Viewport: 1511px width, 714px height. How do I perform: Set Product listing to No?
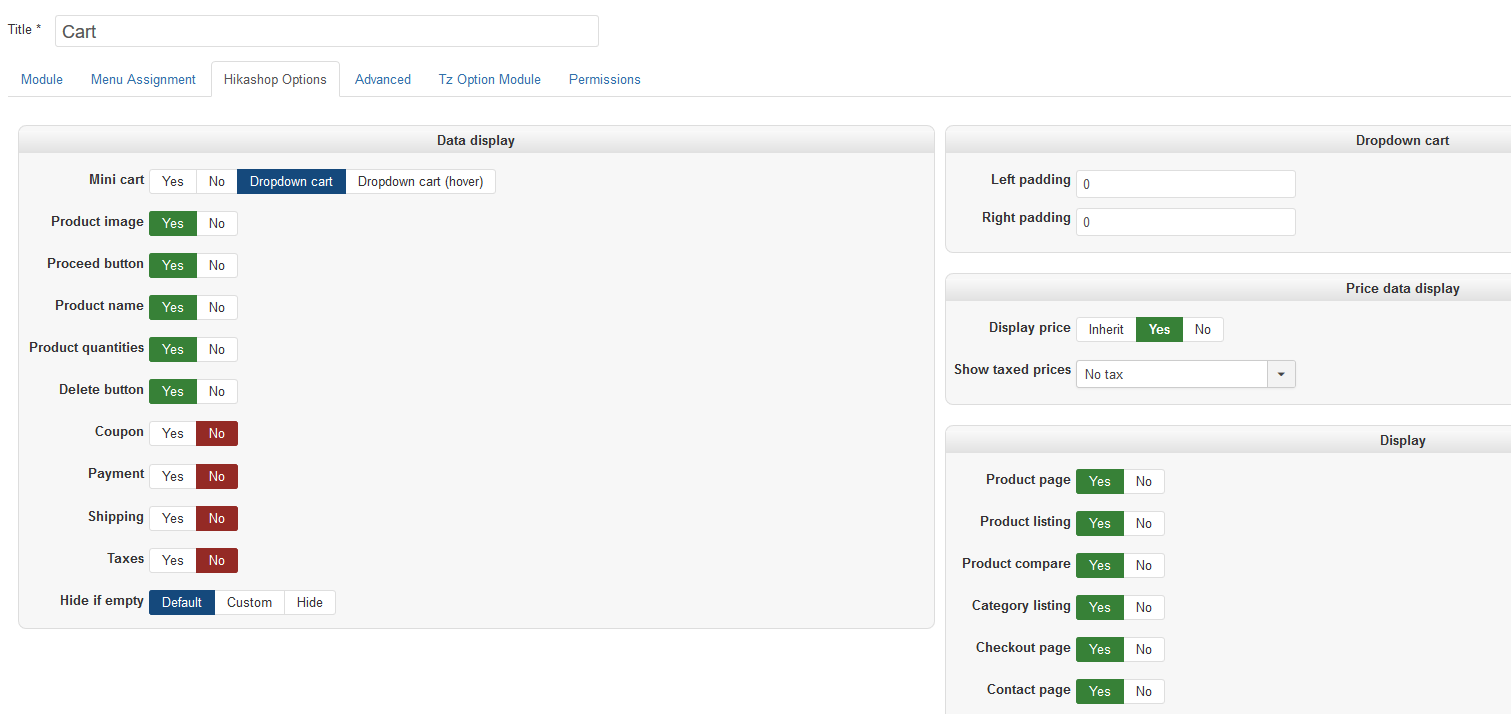click(1144, 523)
